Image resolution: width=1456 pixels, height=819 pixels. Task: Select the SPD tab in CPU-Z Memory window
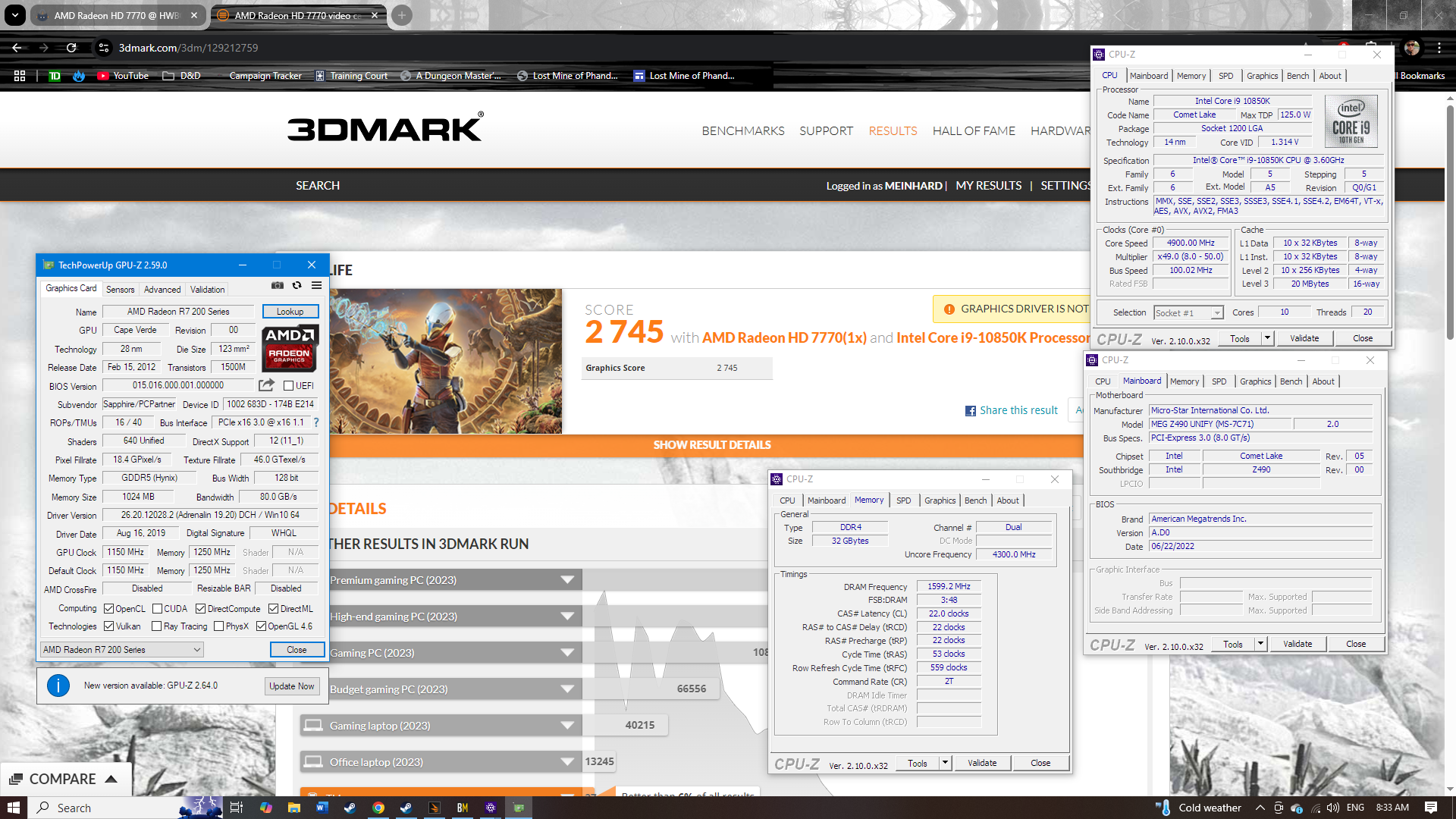903,500
